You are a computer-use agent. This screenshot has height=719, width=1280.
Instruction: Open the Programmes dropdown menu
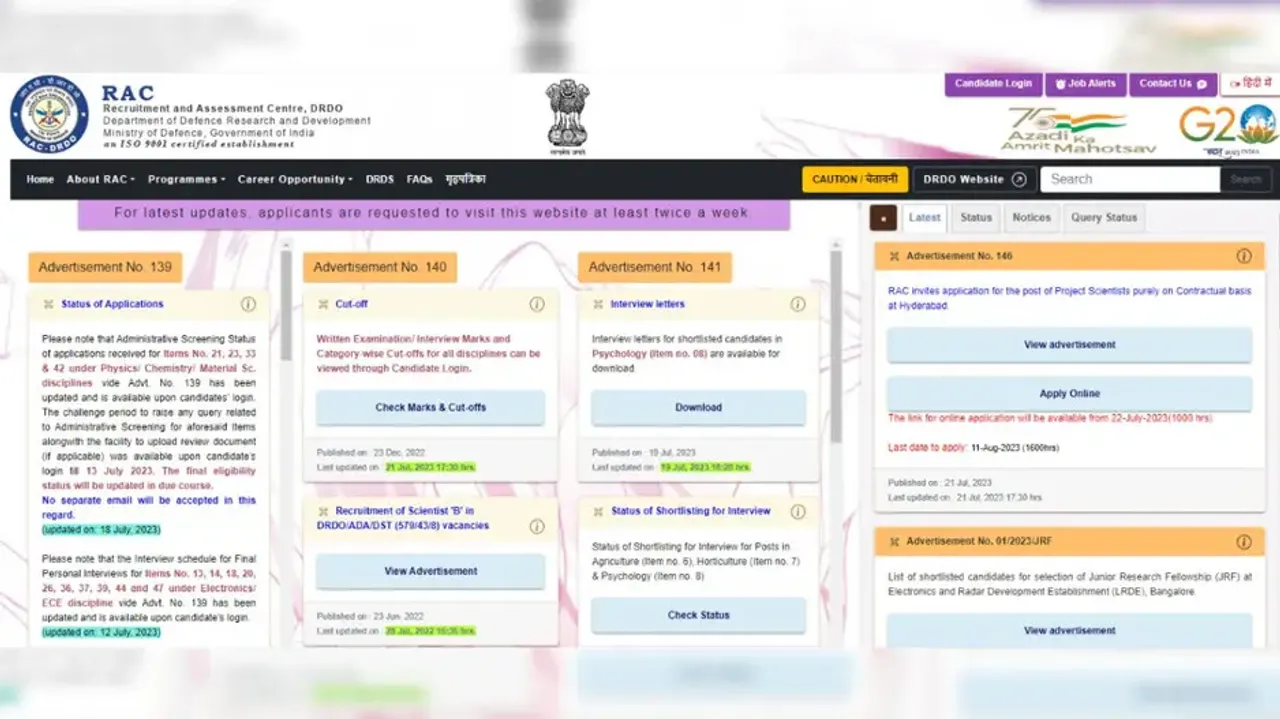coord(186,180)
